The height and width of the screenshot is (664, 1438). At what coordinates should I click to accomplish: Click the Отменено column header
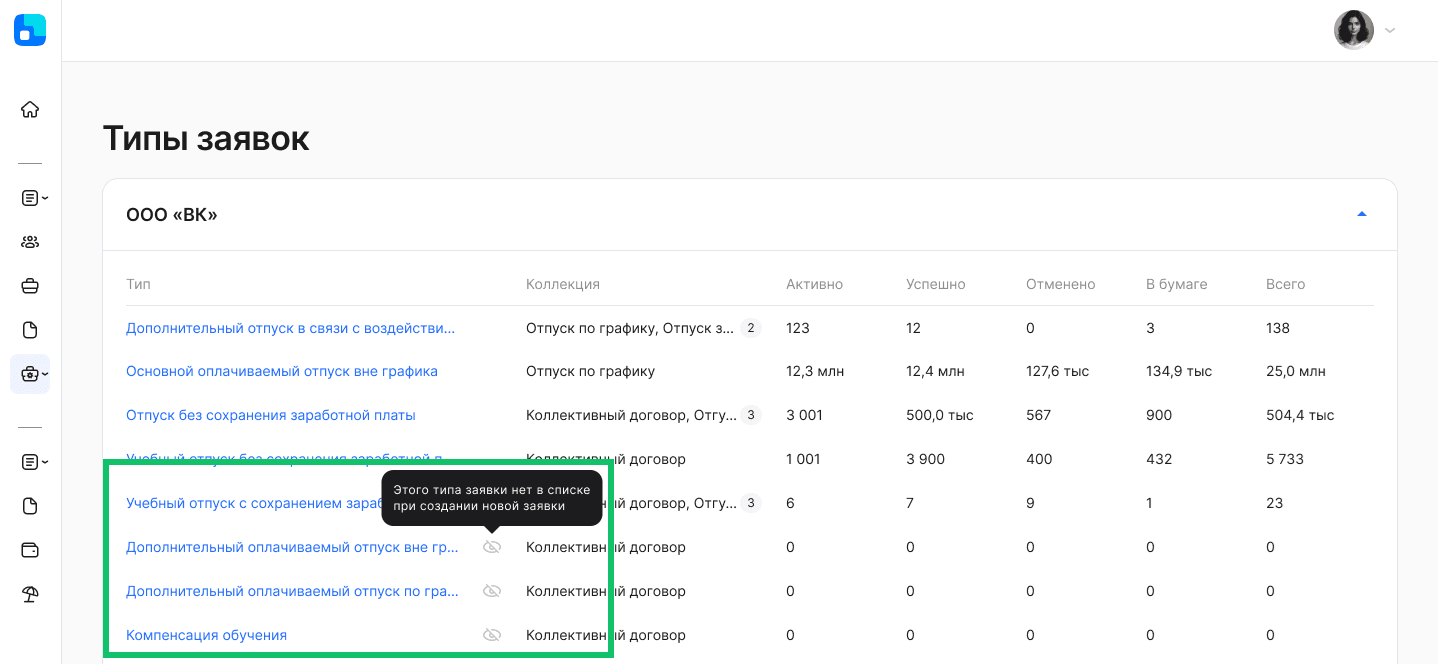tap(1061, 284)
